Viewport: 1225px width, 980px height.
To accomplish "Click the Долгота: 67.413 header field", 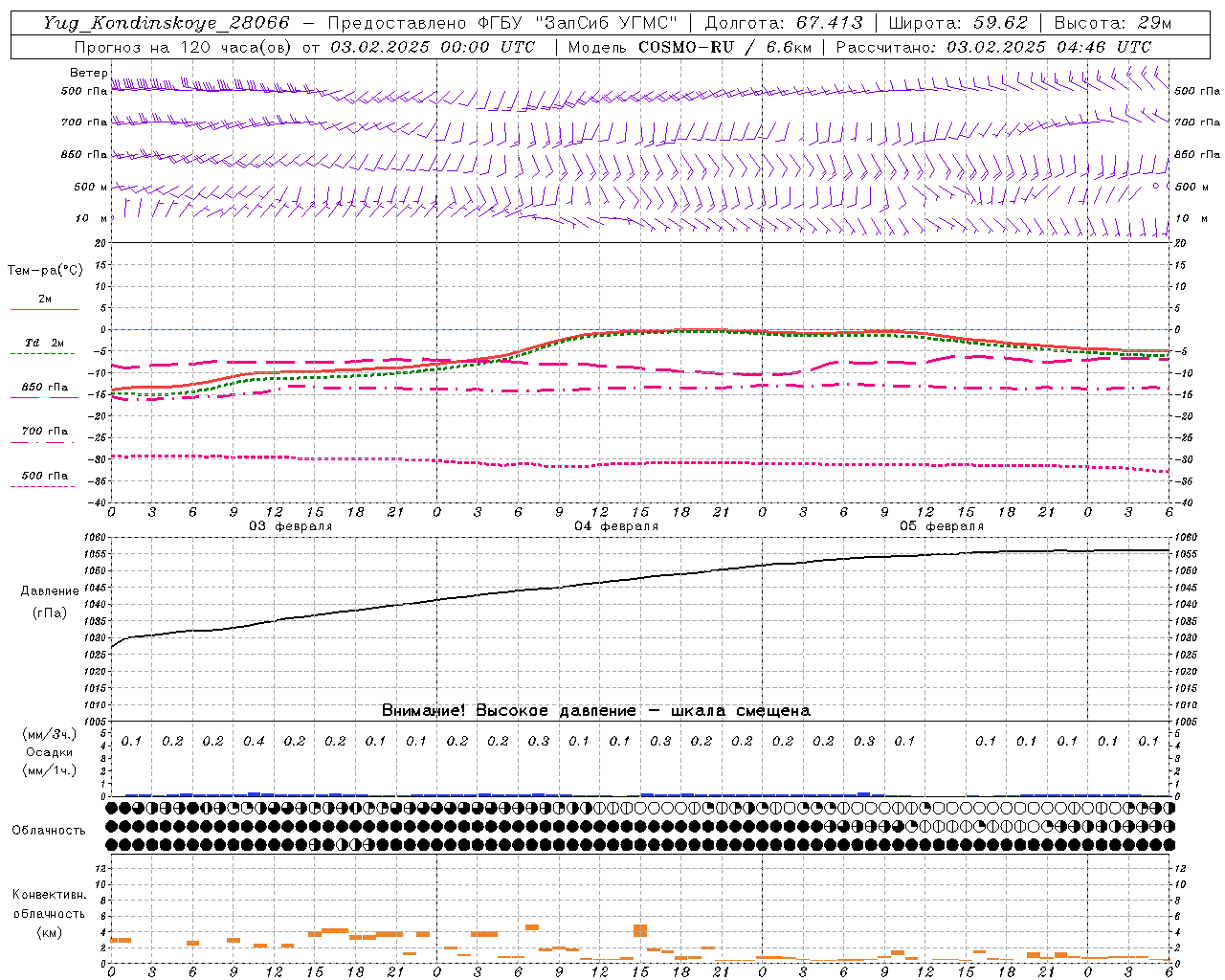I will [784, 23].
